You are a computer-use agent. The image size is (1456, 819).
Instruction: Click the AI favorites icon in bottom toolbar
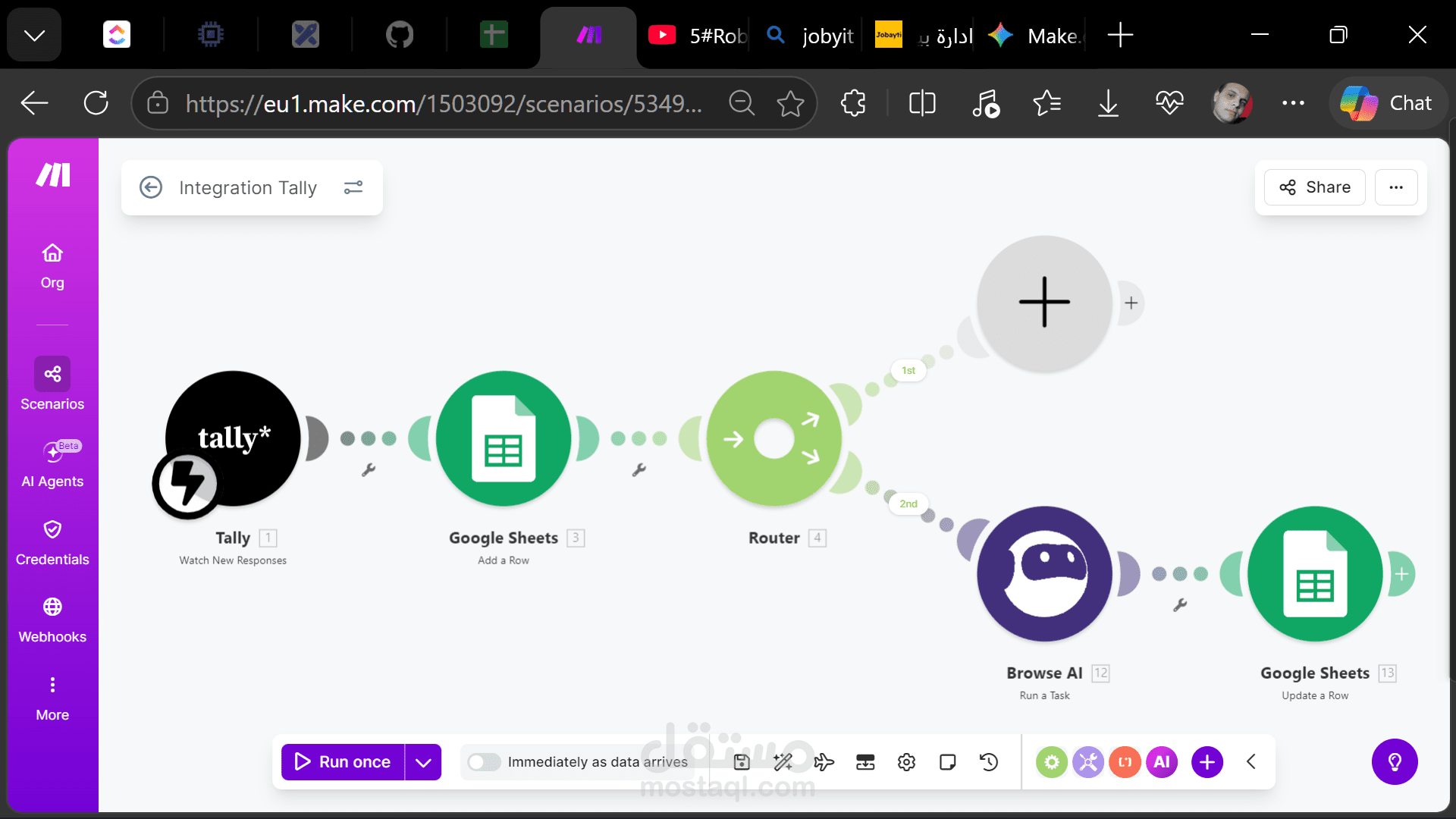1162,762
